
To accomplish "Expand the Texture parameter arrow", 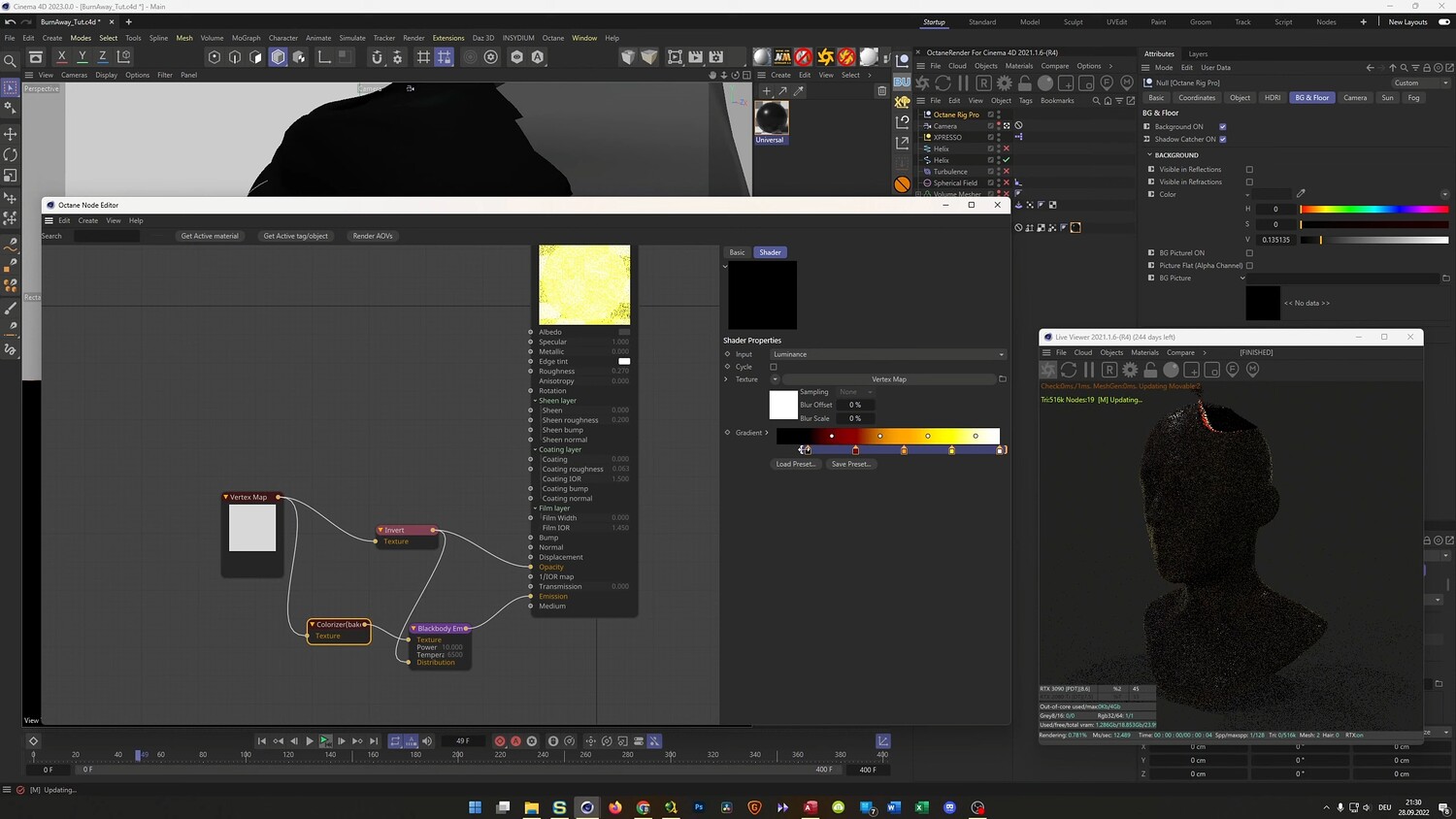I will pyautogui.click(x=726, y=379).
